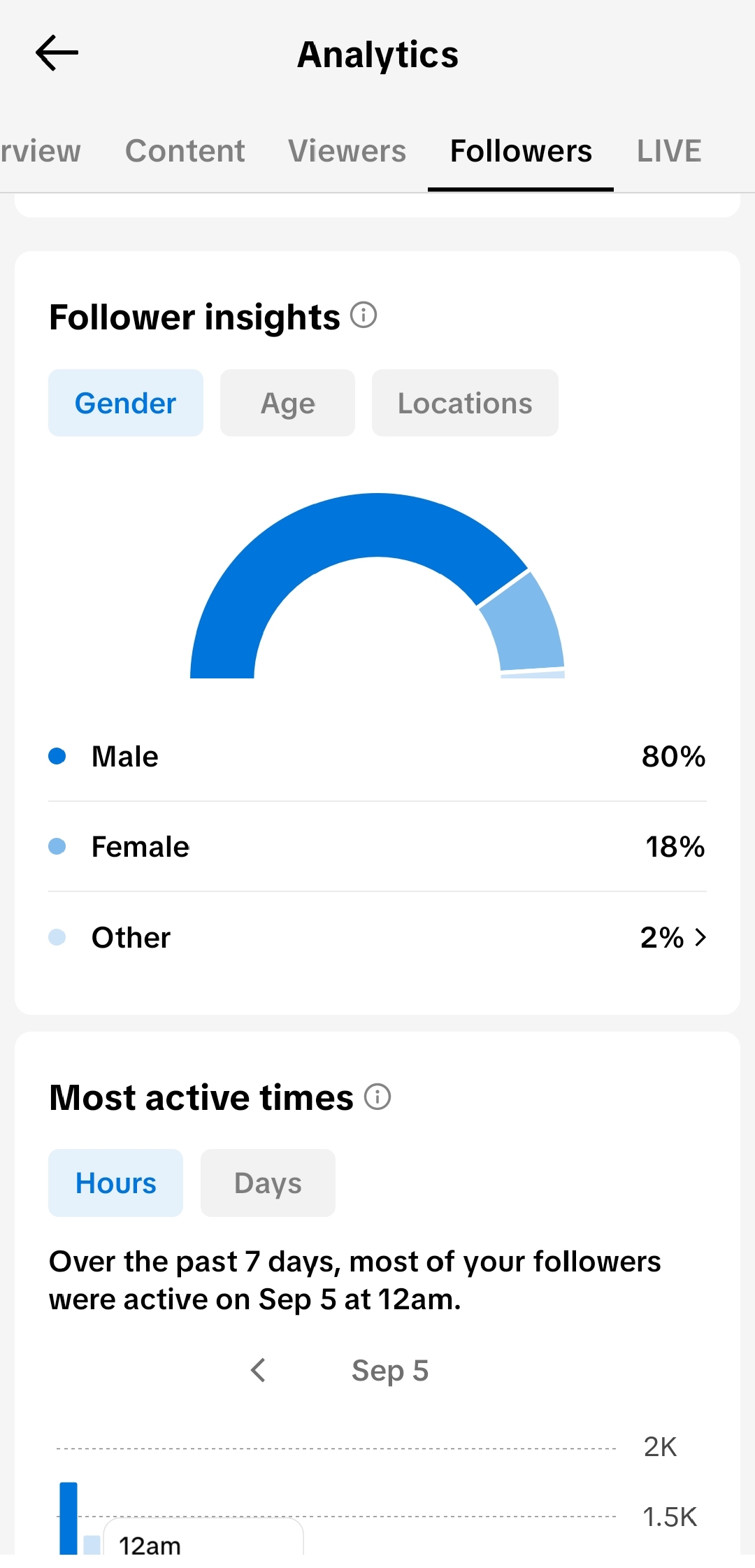
Task: Select the Followers tab
Action: (x=521, y=151)
